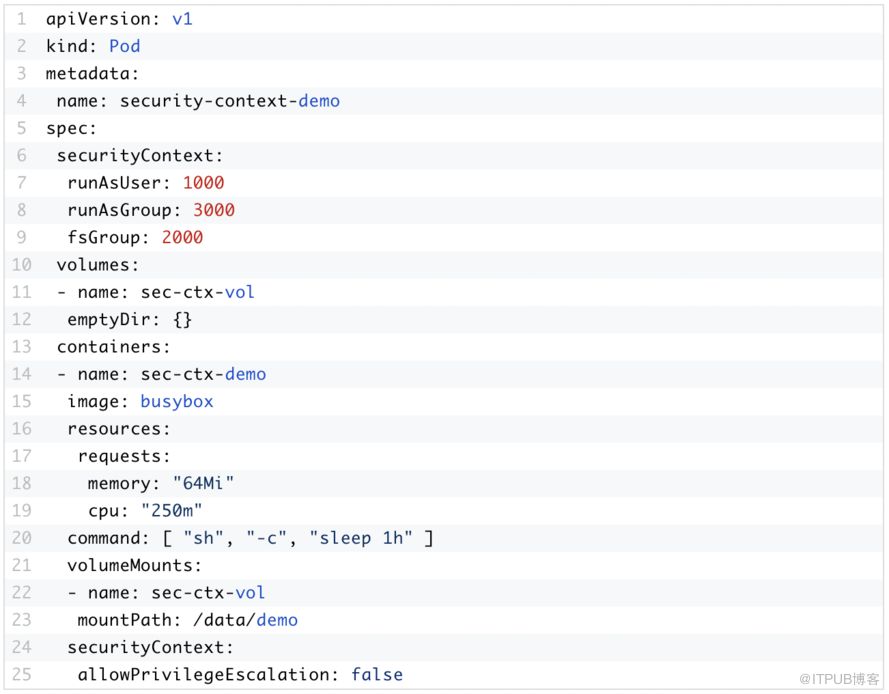889x694 pixels.
Task: Click the emptyDir braces on line 12
Action: click(181, 319)
